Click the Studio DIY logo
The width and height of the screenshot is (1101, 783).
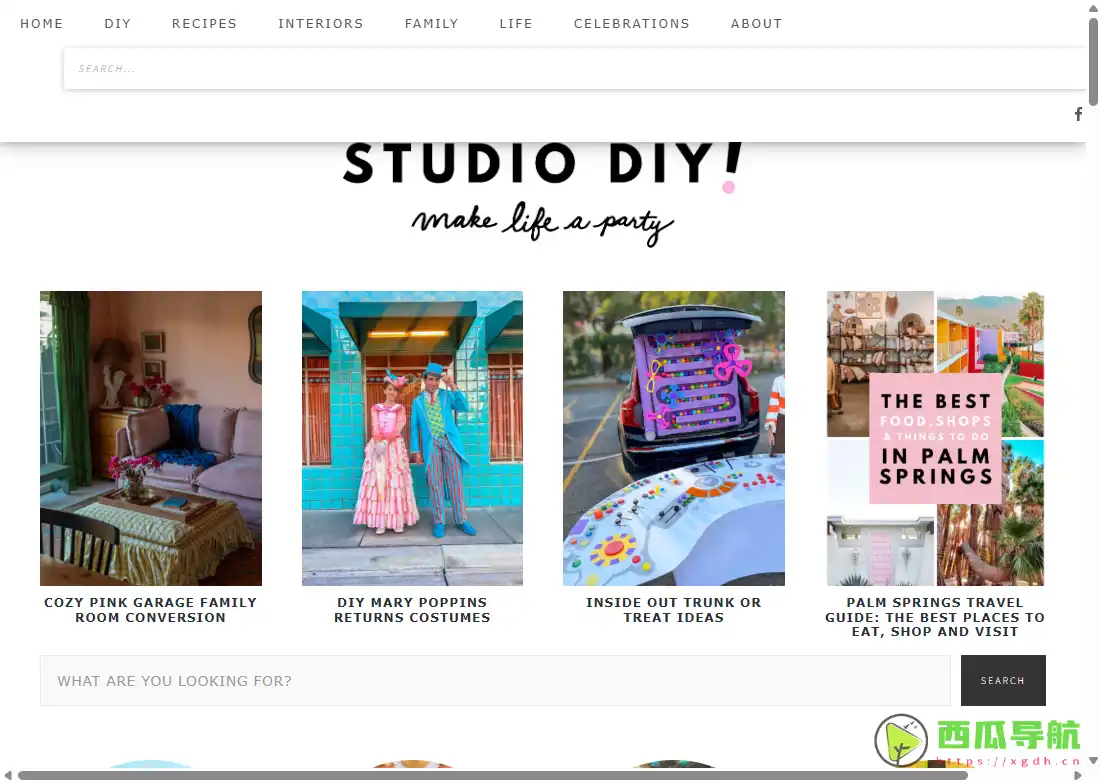point(543,192)
